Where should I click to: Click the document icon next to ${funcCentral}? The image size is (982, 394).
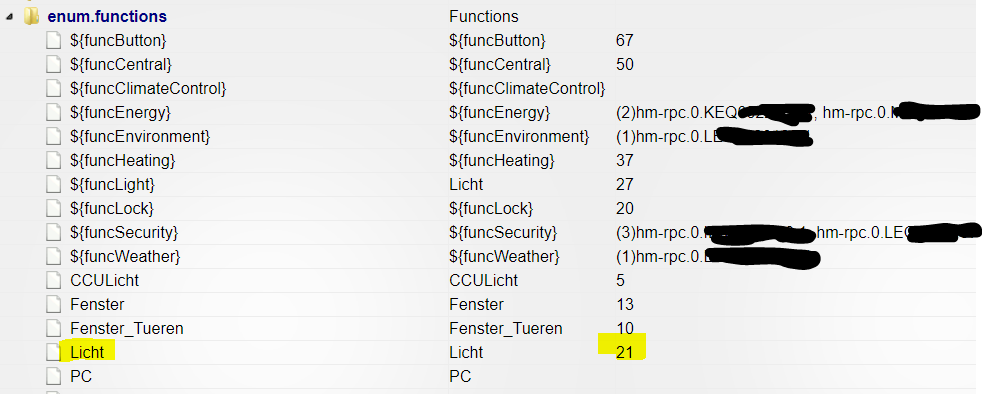pyautogui.click(x=54, y=65)
